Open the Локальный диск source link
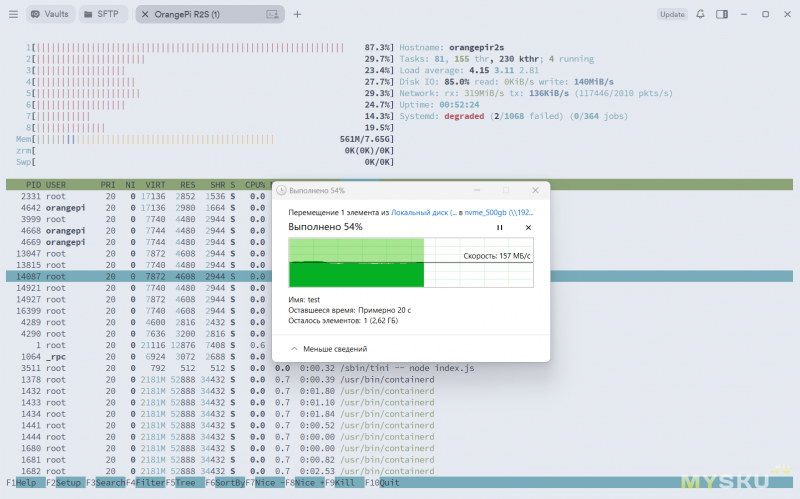 [423, 212]
